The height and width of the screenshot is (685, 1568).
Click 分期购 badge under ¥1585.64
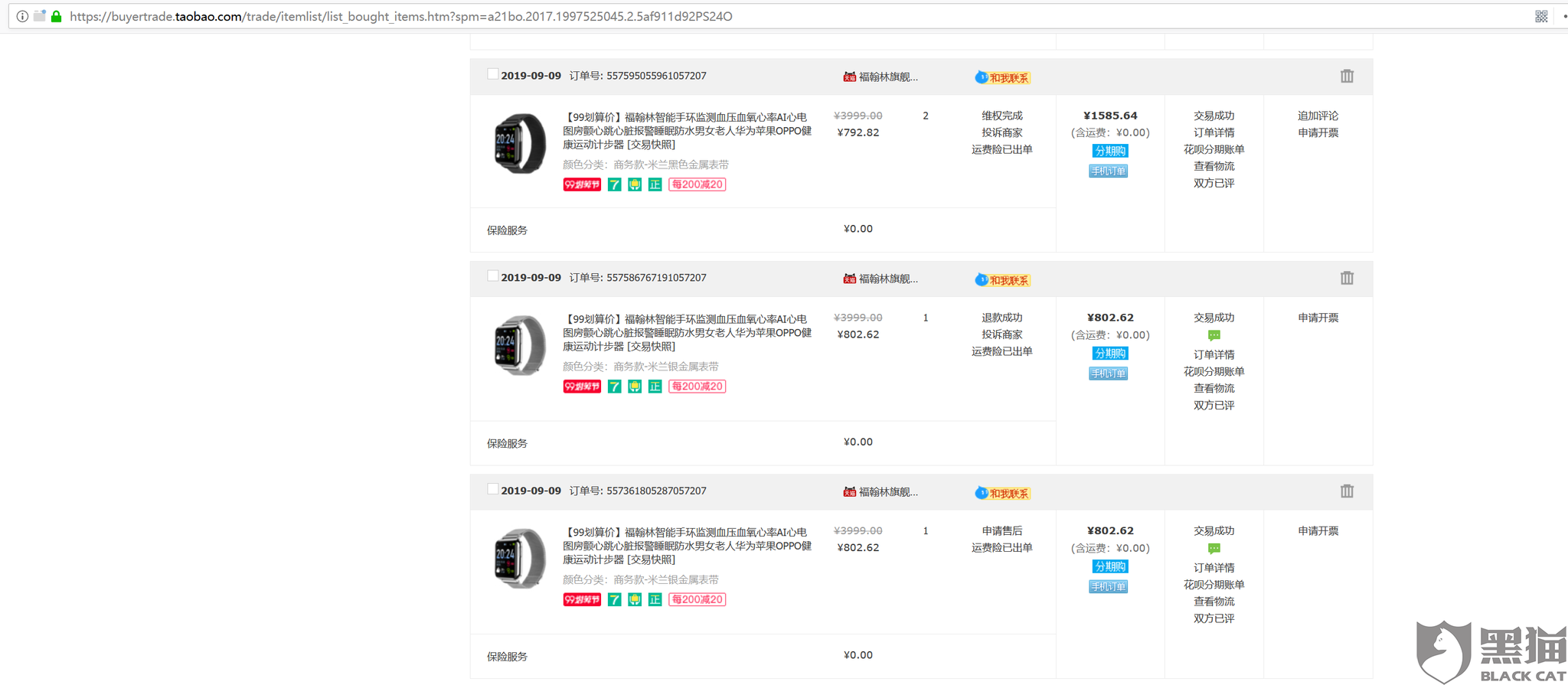click(x=1109, y=151)
